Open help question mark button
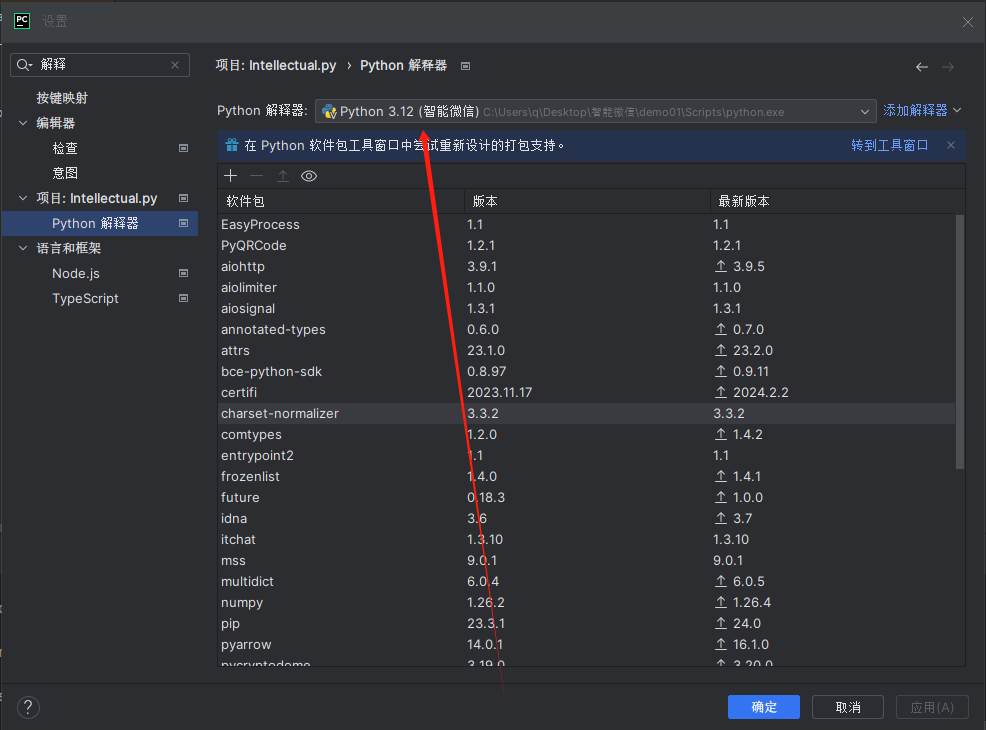 28,707
